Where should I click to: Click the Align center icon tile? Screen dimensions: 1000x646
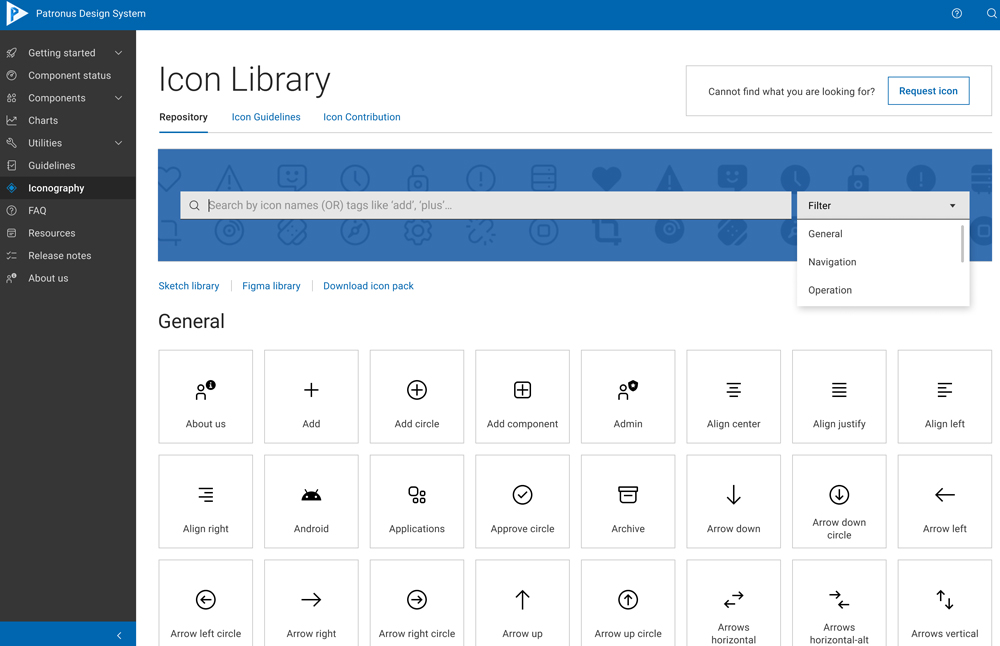[733, 397]
